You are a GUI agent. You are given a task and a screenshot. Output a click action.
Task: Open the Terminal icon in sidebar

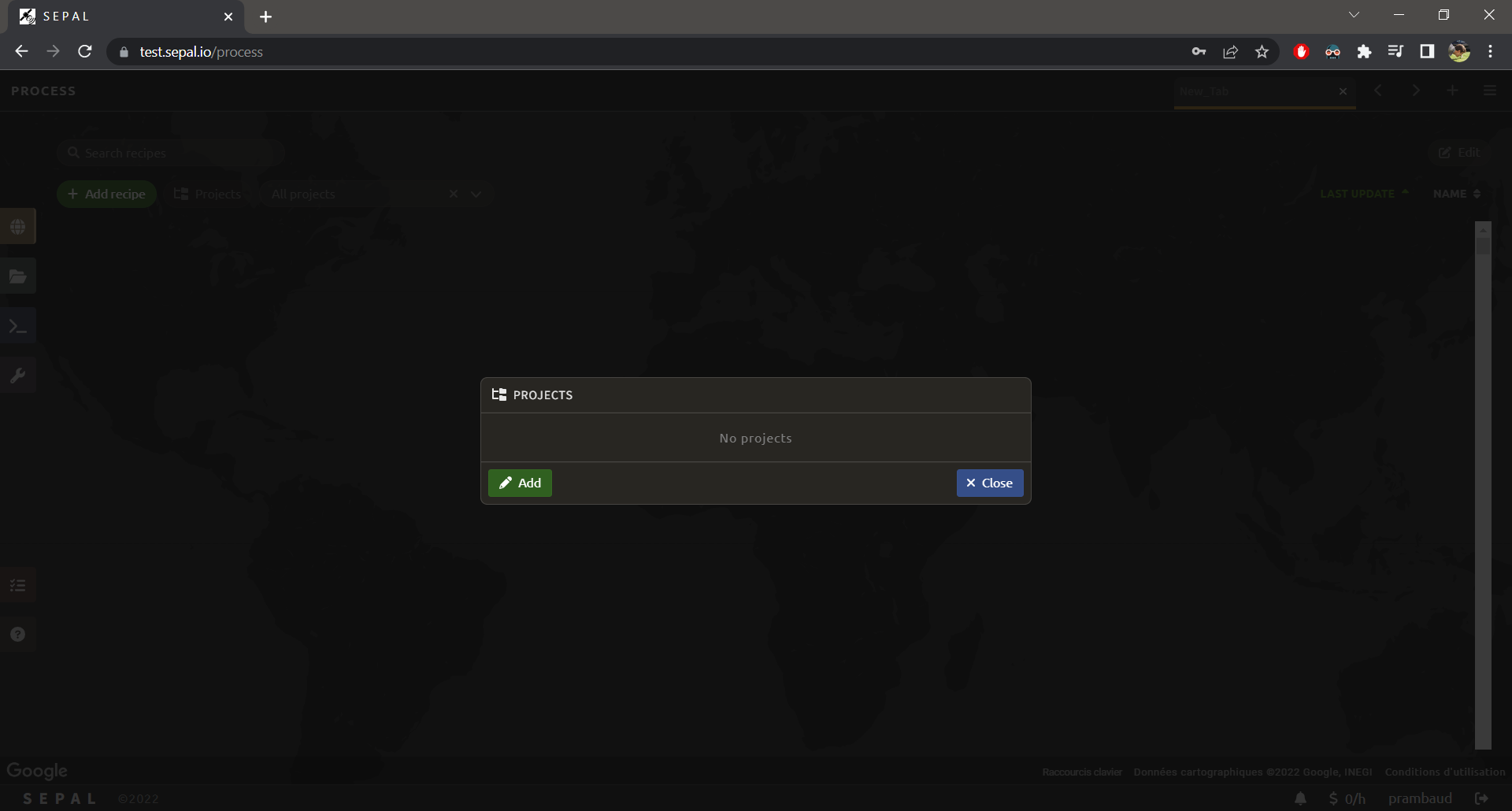[18, 326]
